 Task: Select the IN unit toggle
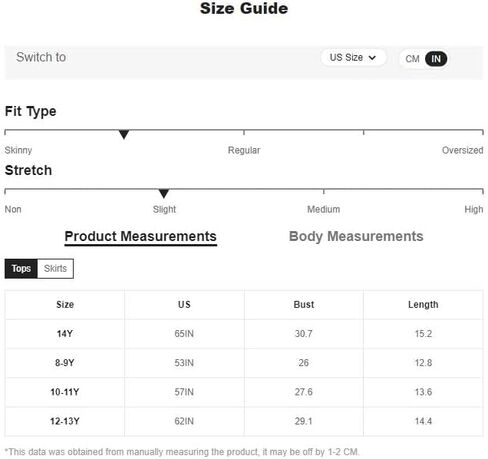[x=436, y=59]
